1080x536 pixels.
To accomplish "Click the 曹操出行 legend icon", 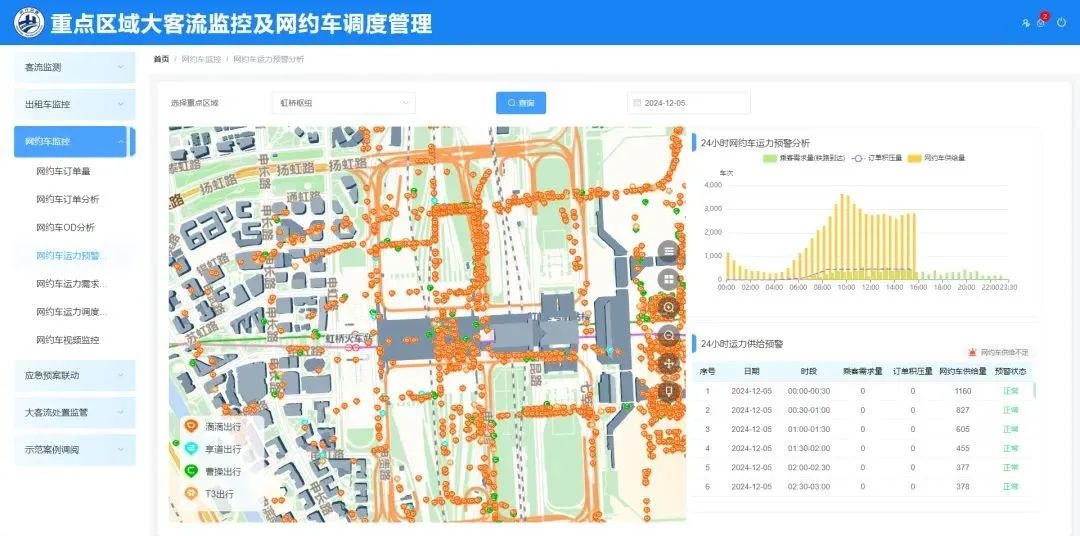I will coord(191,471).
